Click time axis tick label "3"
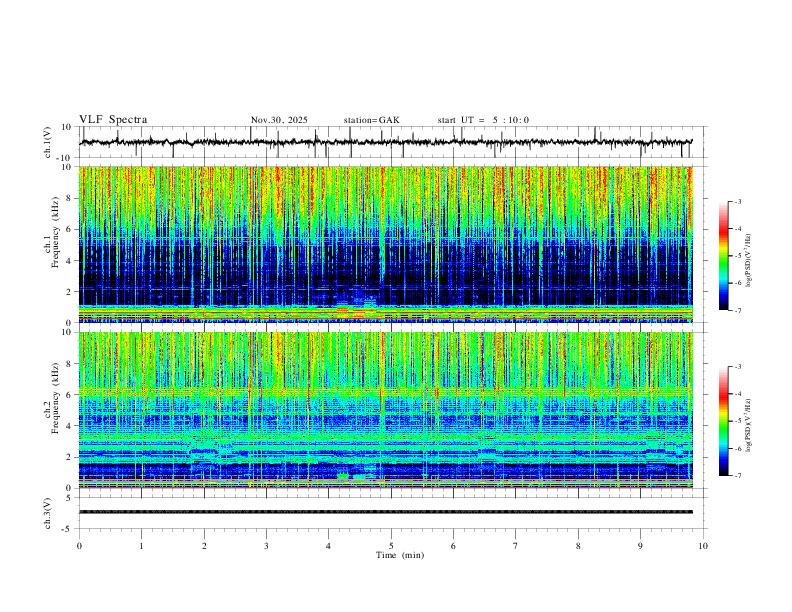 (266, 546)
